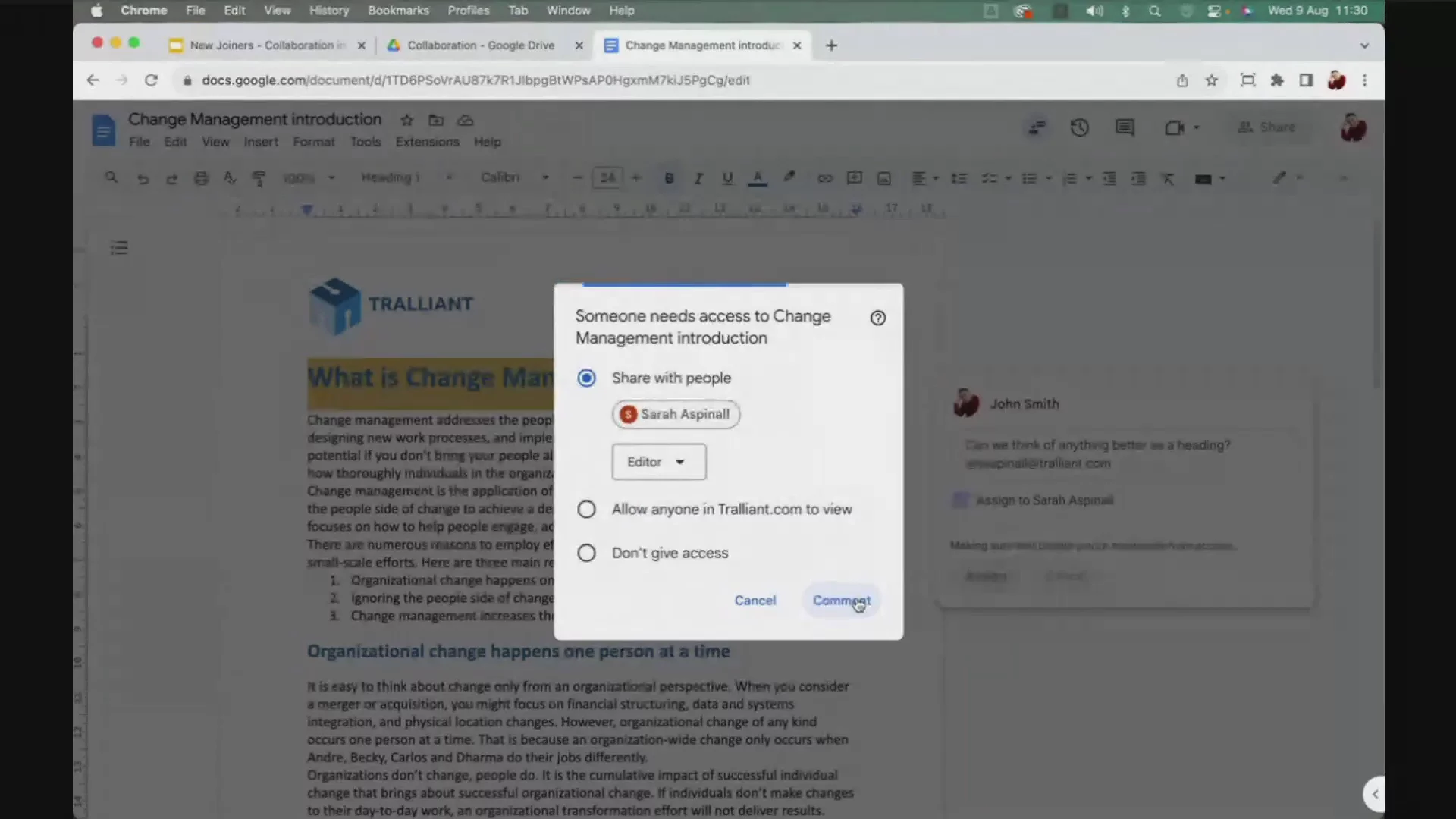Open the Docs home icon

pos(103,130)
